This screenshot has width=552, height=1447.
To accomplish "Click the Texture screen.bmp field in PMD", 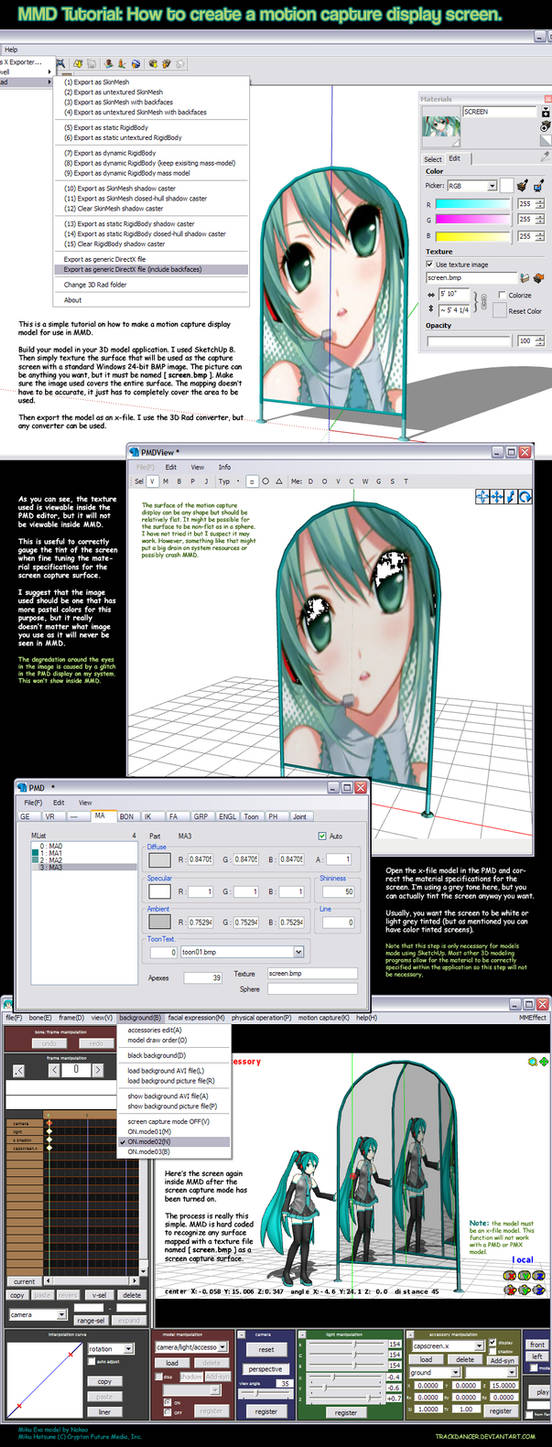I will (x=313, y=973).
